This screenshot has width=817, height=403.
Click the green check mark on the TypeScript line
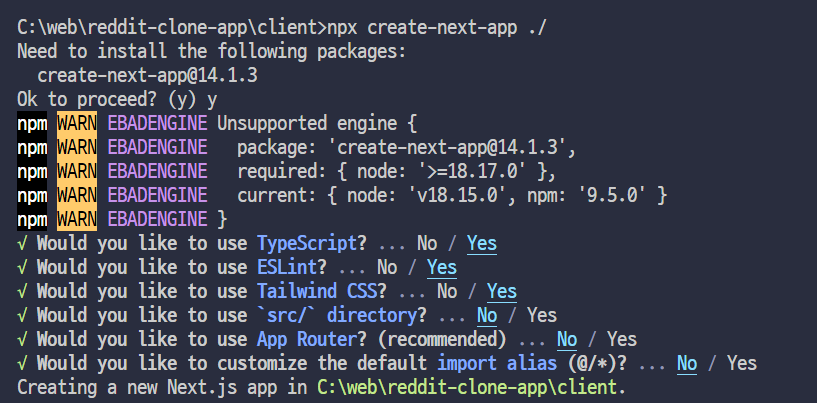pos(22,243)
